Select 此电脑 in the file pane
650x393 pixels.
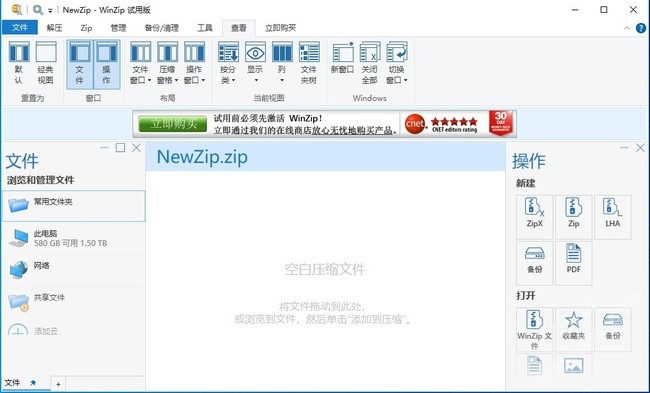click(73, 238)
